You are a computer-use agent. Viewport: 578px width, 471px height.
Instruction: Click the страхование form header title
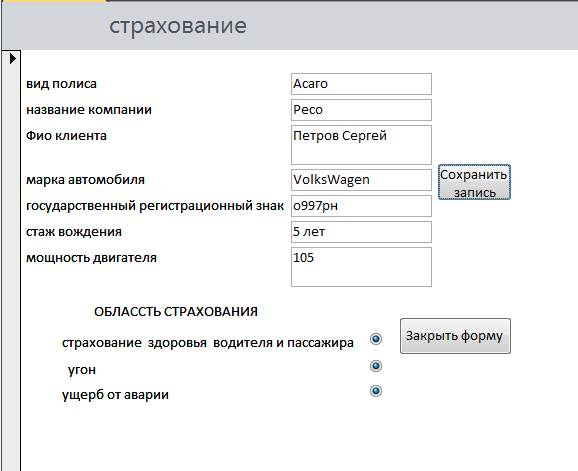coord(178,26)
